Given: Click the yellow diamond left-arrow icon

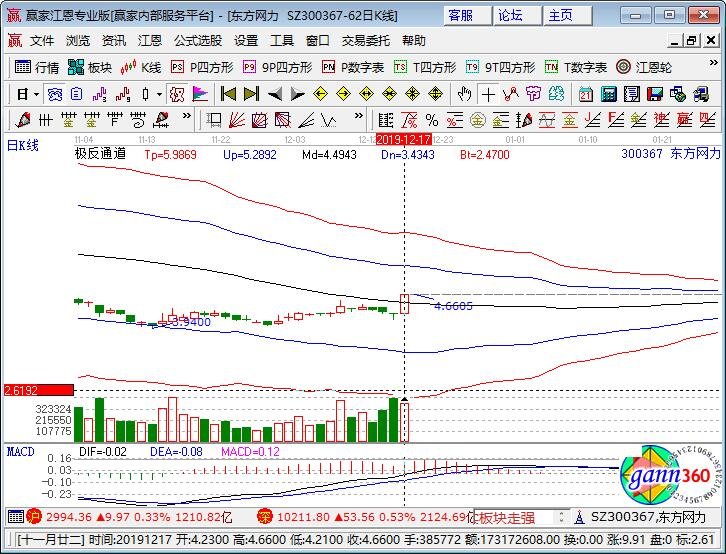Looking at the screenshot, I should [x=320, y=94].
